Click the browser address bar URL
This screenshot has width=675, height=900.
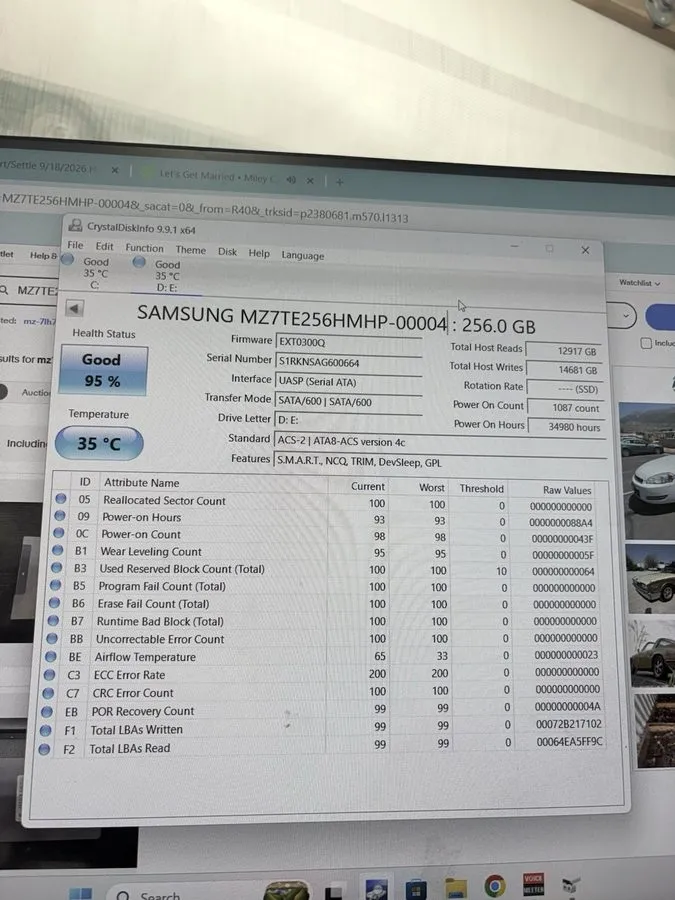(207, 209)
